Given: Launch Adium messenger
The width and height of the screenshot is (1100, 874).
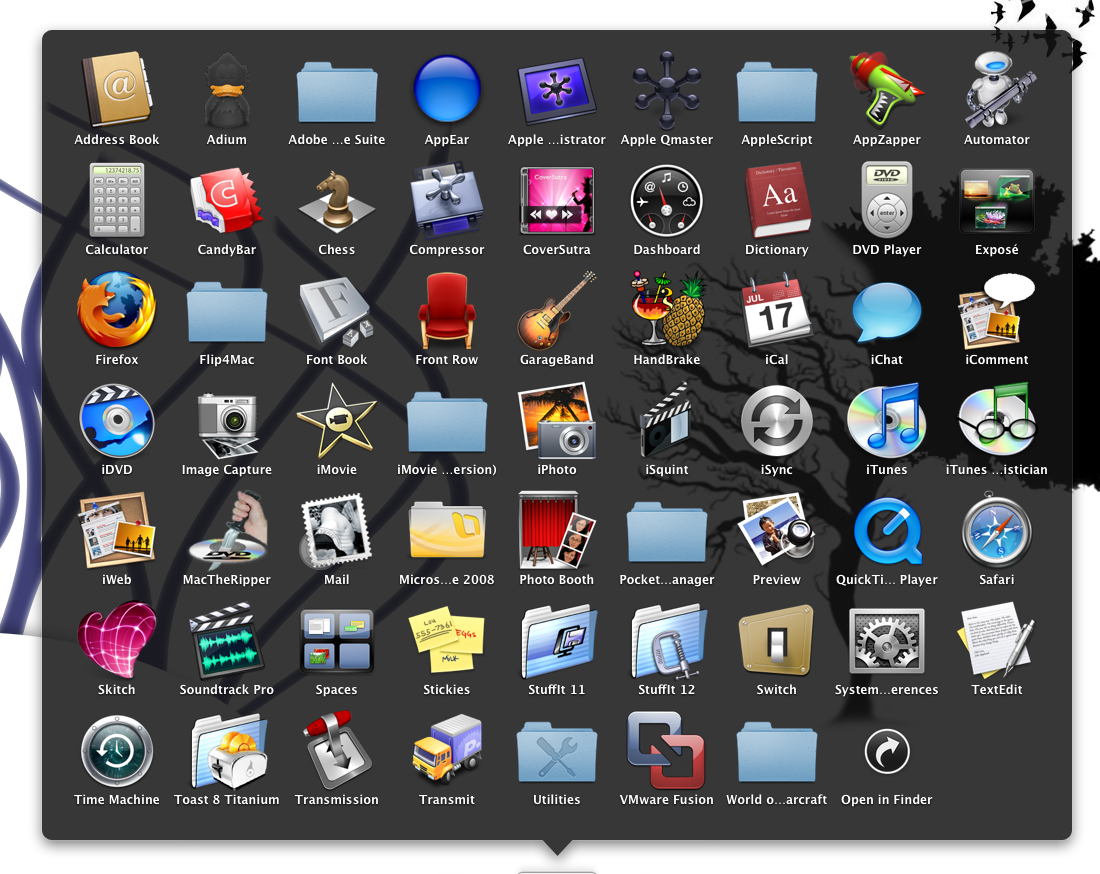Looking at the screenshot, I should click(x=227, y=90).
